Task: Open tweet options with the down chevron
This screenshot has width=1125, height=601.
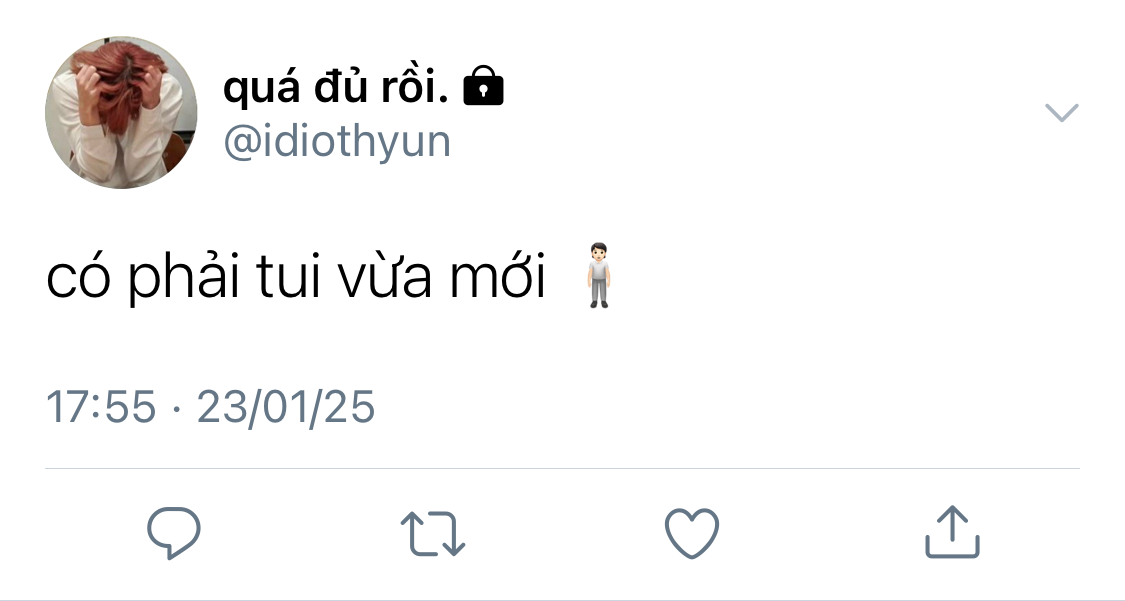Action: tap(1062, 113)
